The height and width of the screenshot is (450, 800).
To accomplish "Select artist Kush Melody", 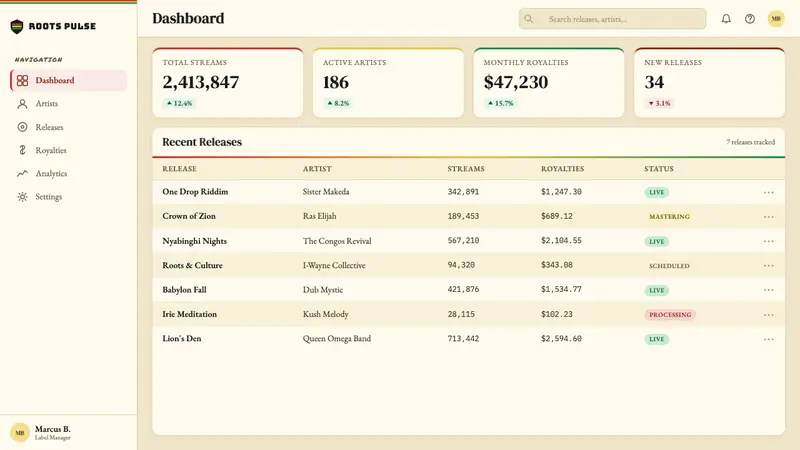I will coord(326,314).
